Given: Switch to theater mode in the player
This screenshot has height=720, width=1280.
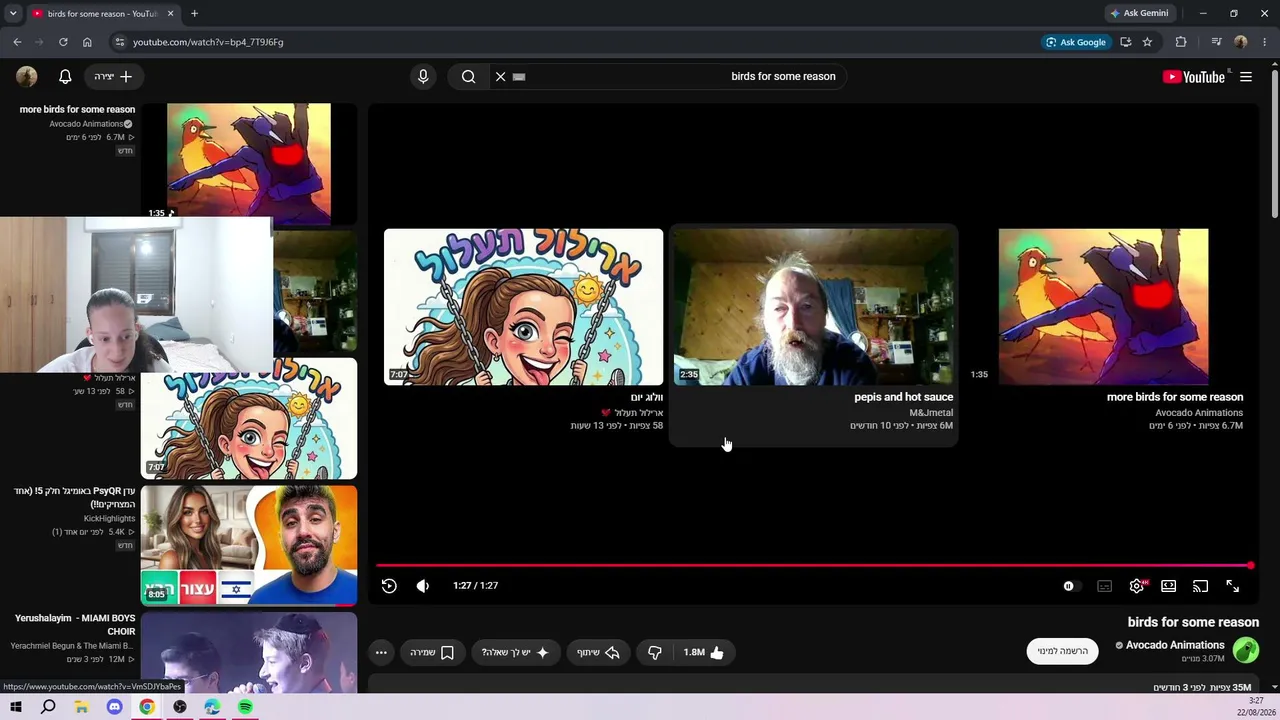Looking at the screenshot, I should pos(1168,586).
